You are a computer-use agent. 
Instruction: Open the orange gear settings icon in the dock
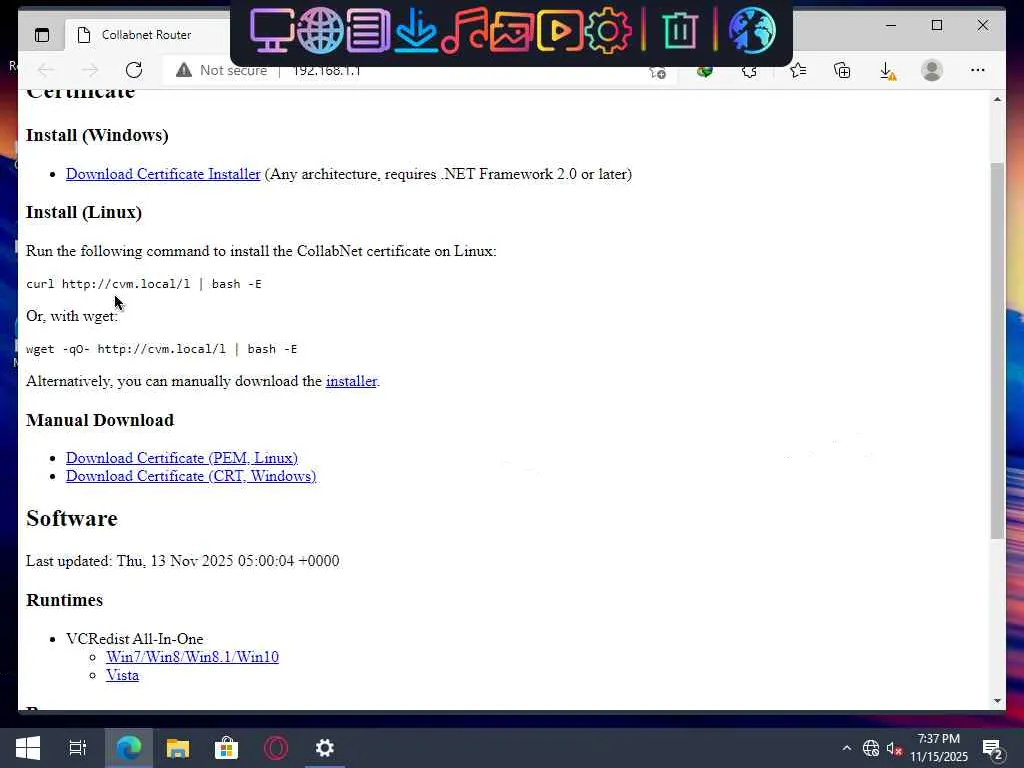tap(608, 30)
